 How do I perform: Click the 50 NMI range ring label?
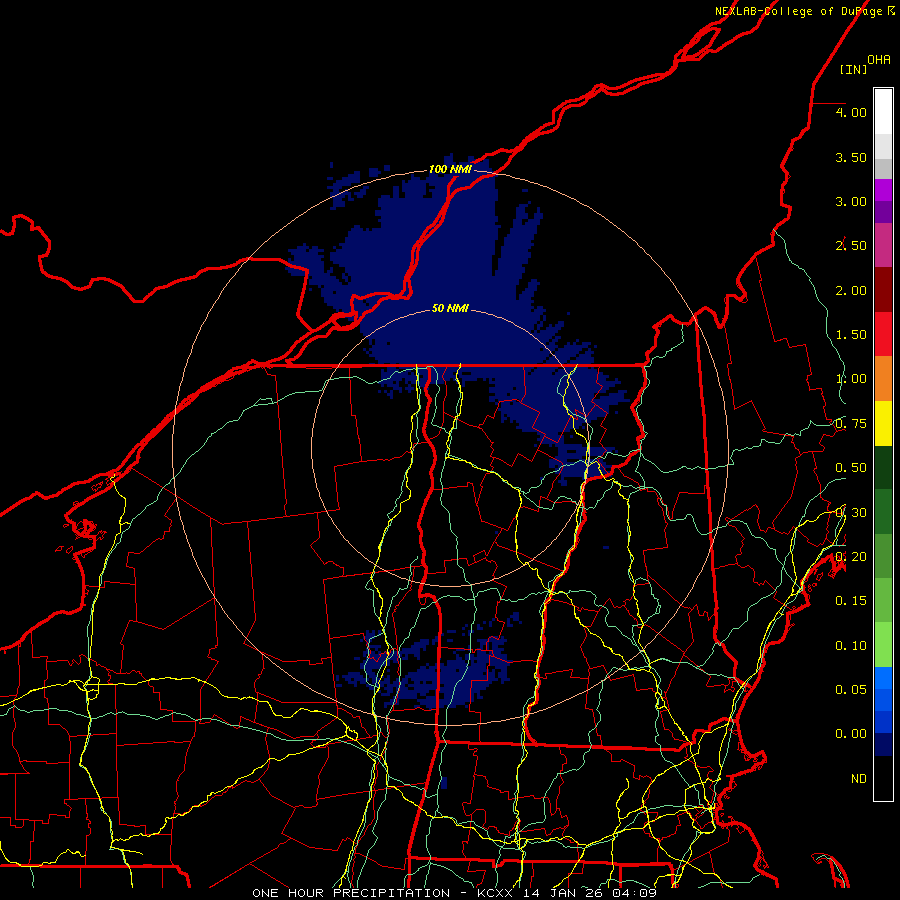click(450, 308)
